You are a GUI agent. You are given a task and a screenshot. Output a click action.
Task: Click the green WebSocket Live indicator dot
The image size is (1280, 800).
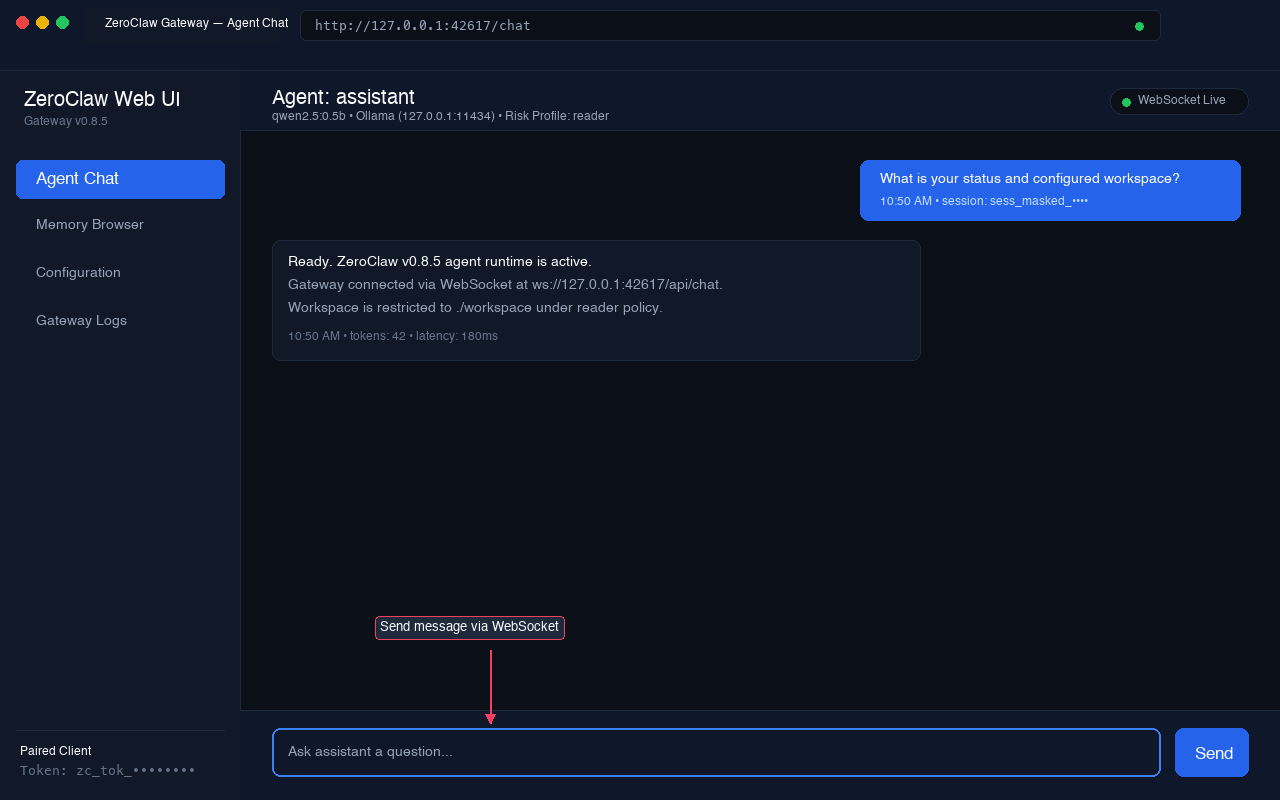[x=1126, y=101]
